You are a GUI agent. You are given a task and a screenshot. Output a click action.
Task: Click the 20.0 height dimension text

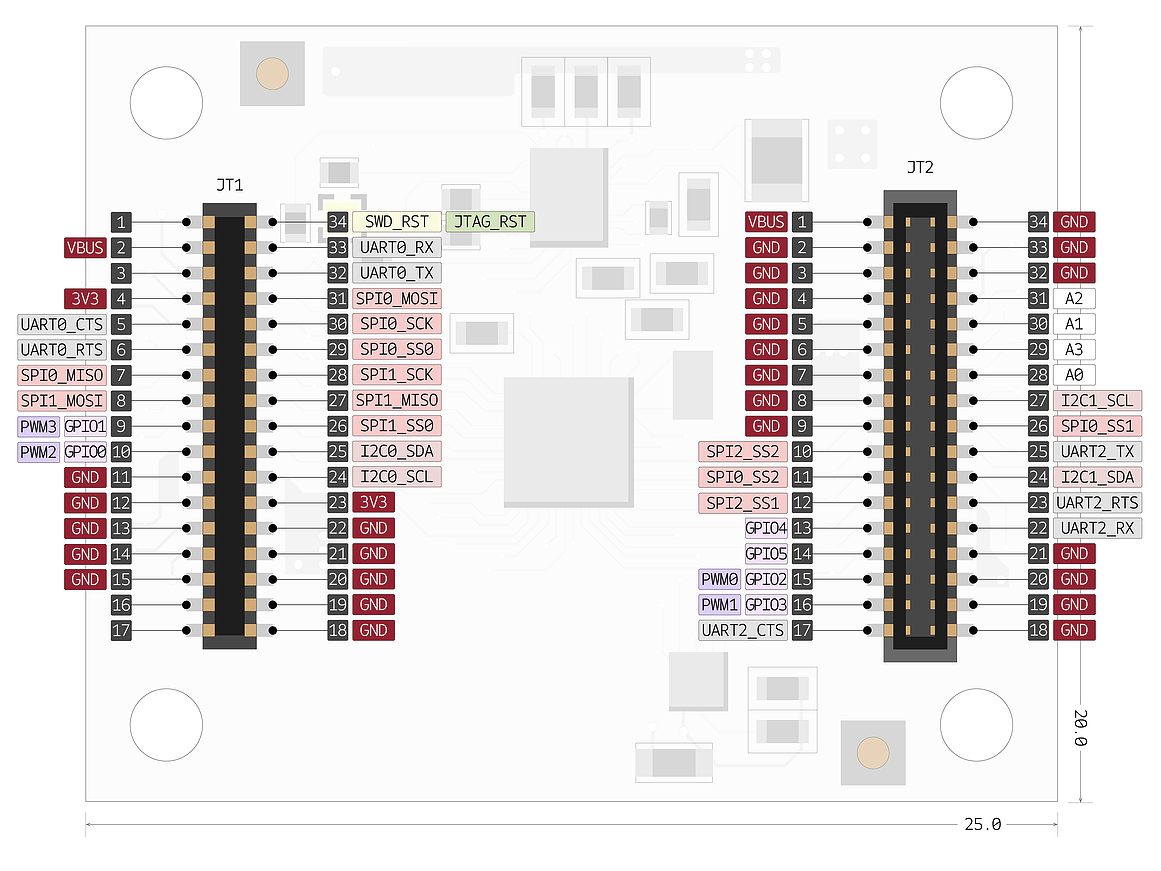(1080, 727)
